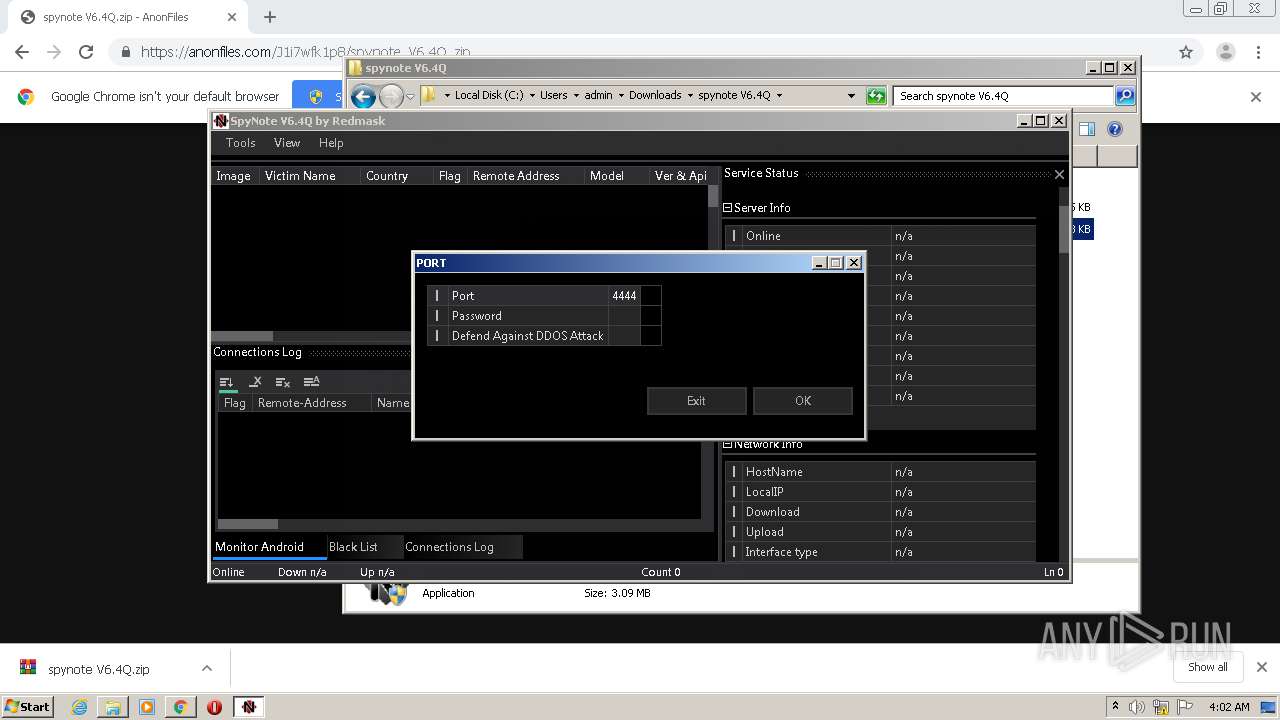Expand the Local Disk (C:) breadcrumb dropdown

532,96
